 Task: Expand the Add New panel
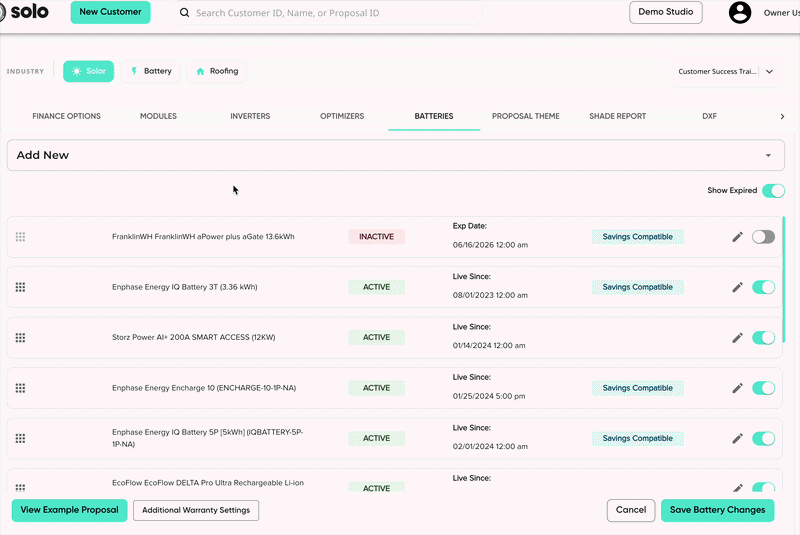point(395,155)
